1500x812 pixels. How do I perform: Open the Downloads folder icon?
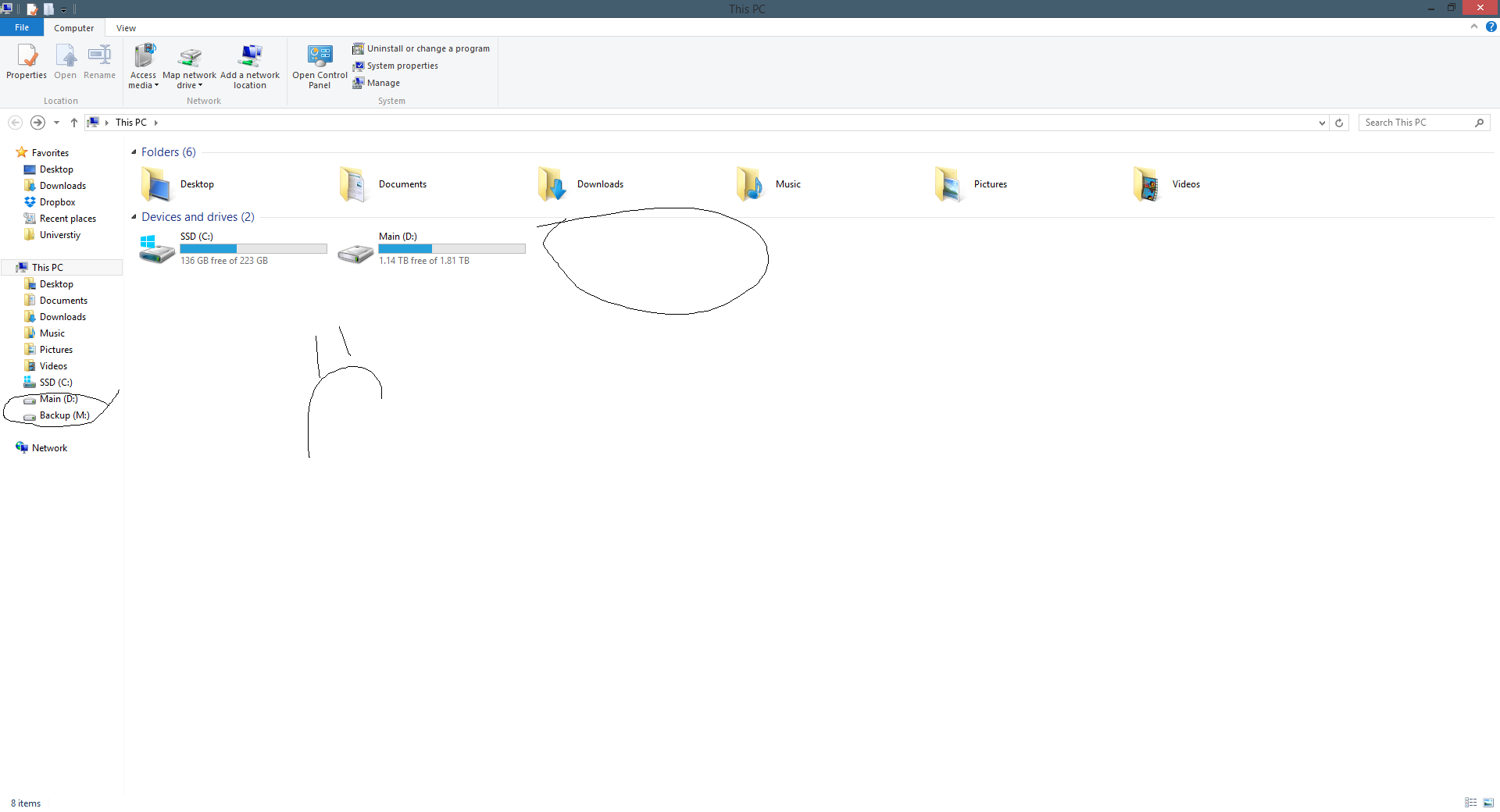(x=552, y=184)
